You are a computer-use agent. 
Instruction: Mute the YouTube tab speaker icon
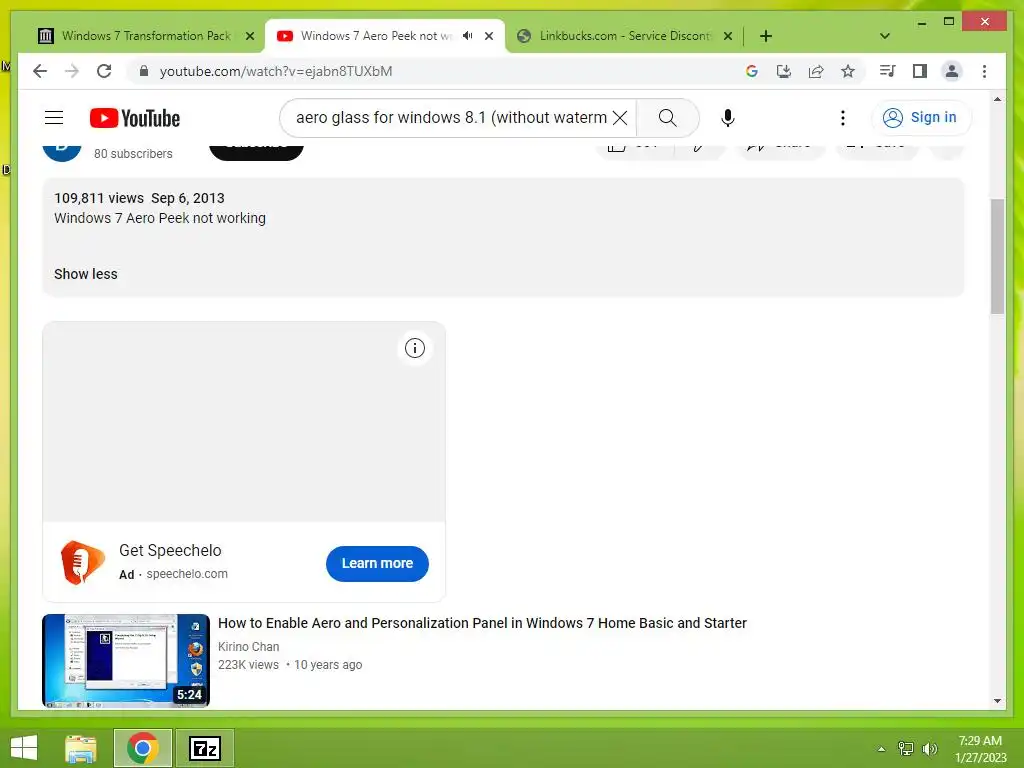click(468, 36)
